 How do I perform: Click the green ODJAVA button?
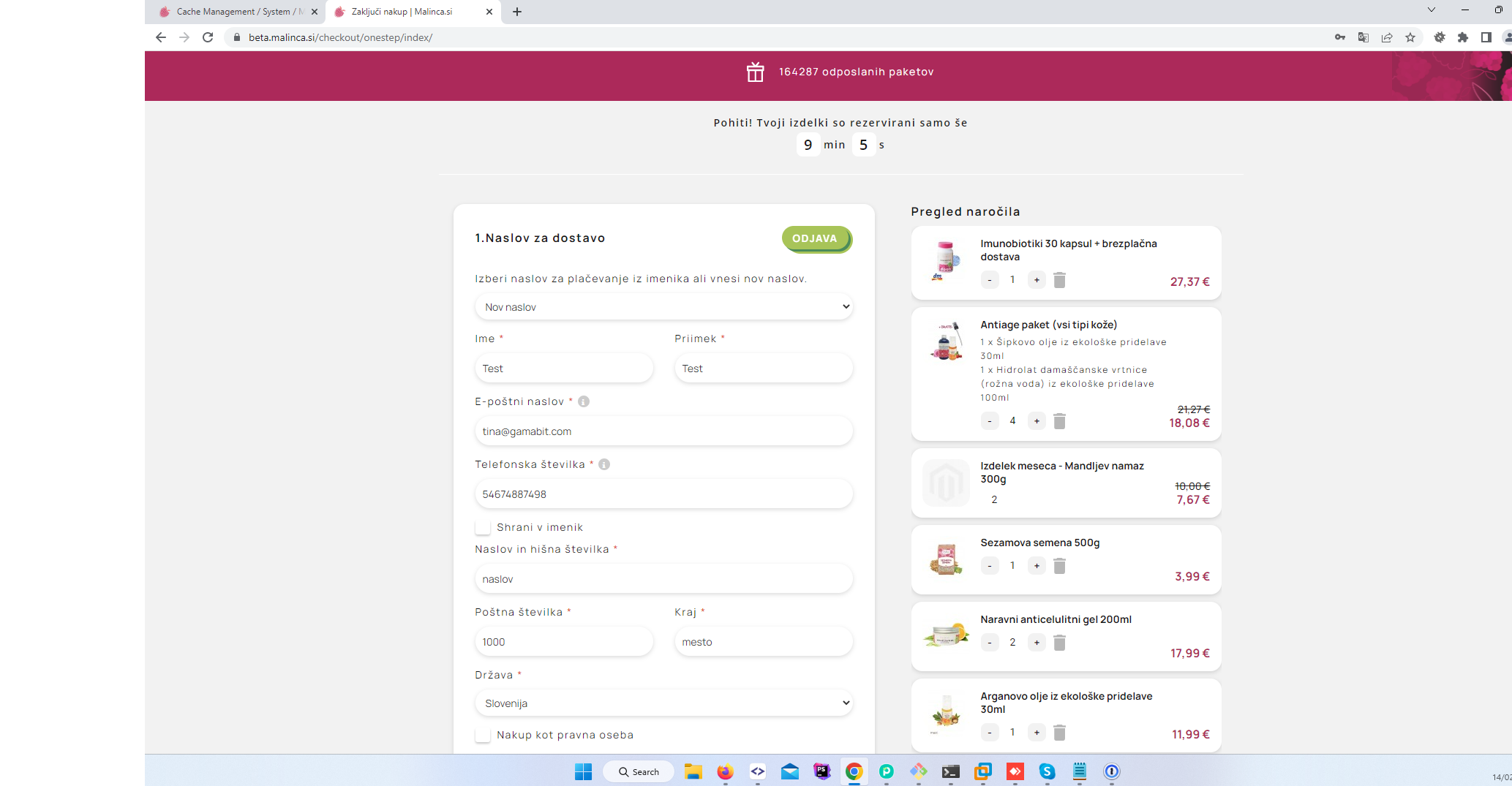815,238
